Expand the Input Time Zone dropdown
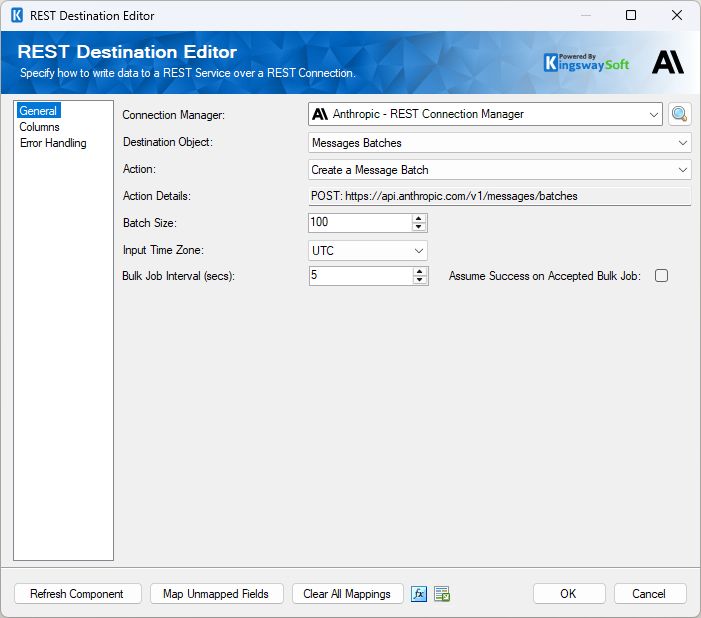Screen dimensions: 701x618 418,250
